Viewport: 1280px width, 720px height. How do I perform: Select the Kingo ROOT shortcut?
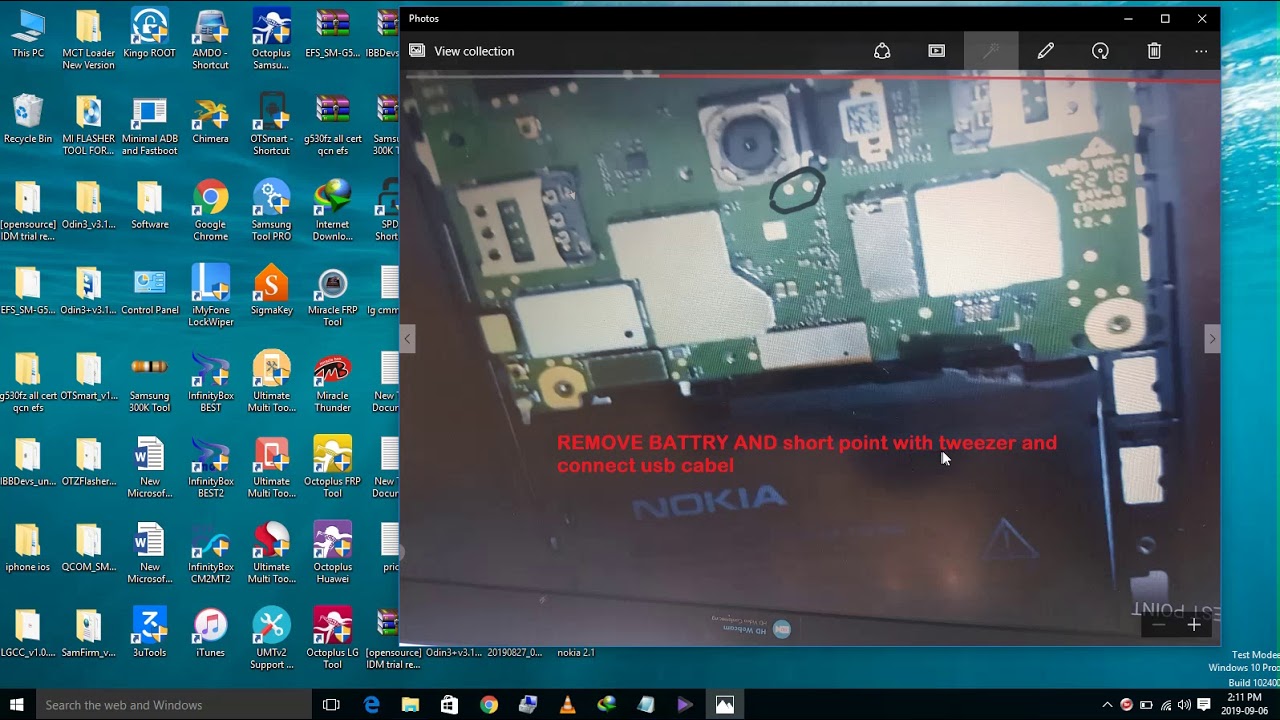tap(149, 34)
